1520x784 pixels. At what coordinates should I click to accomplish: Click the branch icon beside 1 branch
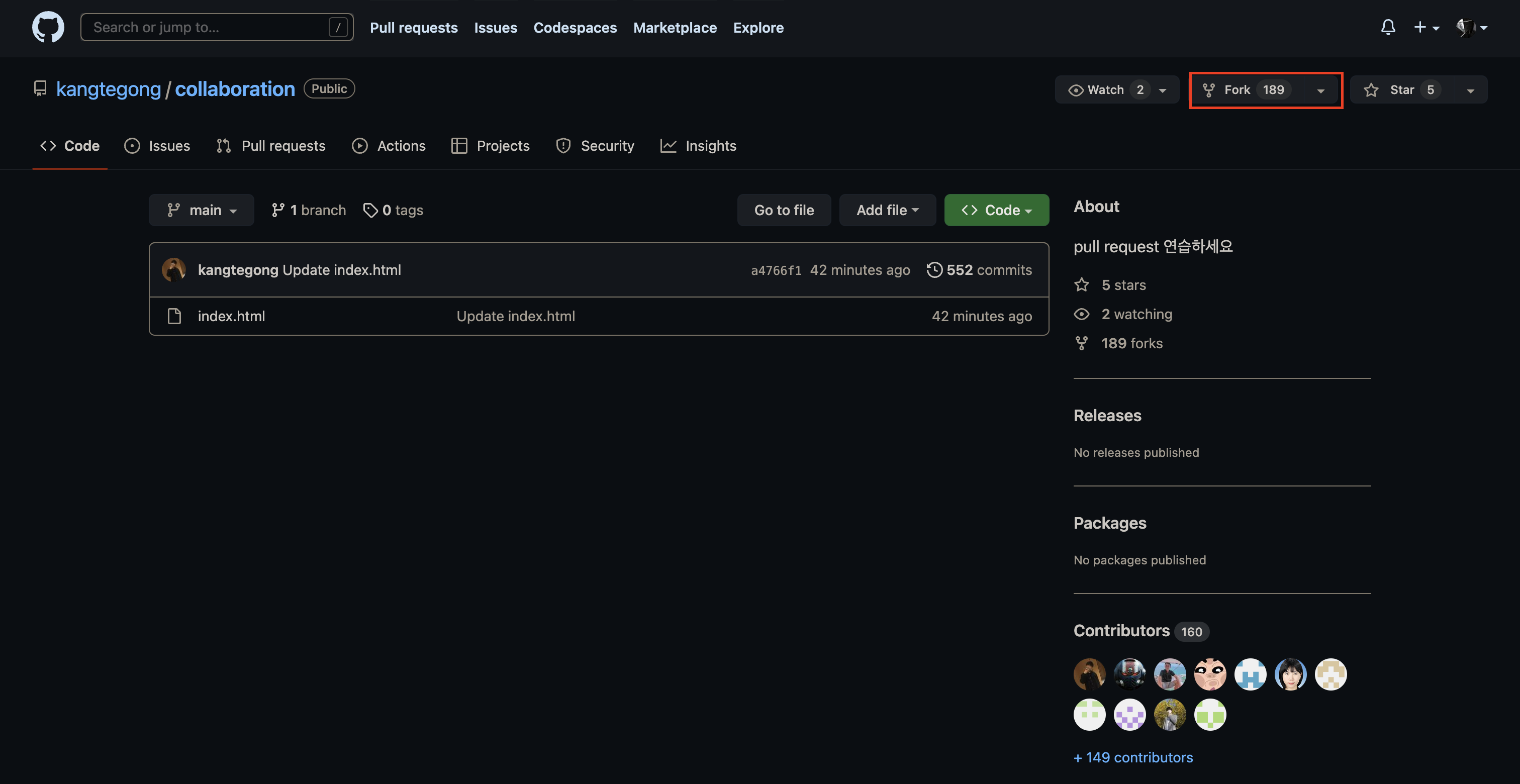(278, 210)
